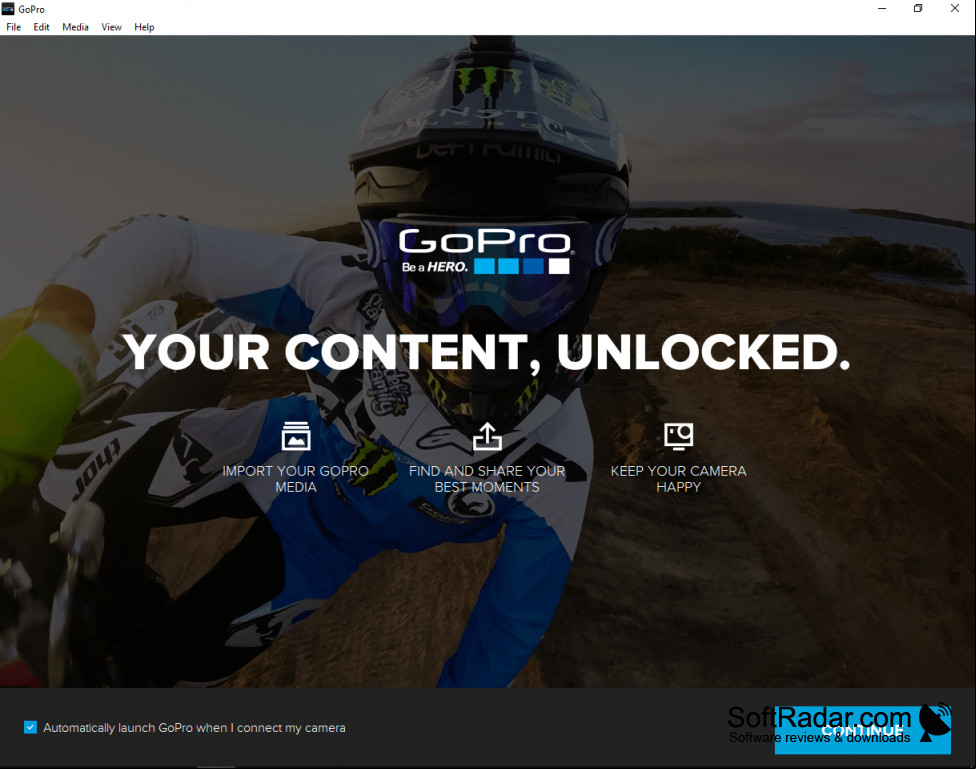Click Keep Your Camera Happy text

(x=678, y=479)
